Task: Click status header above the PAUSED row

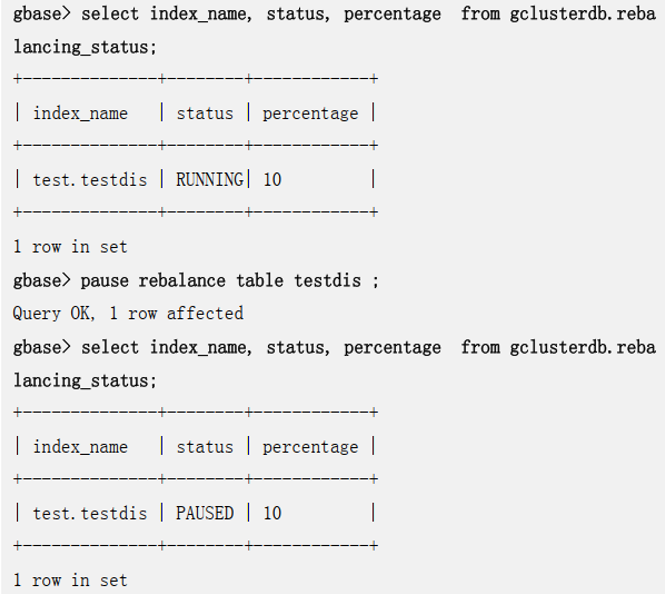Action: (x=204, y=447)
